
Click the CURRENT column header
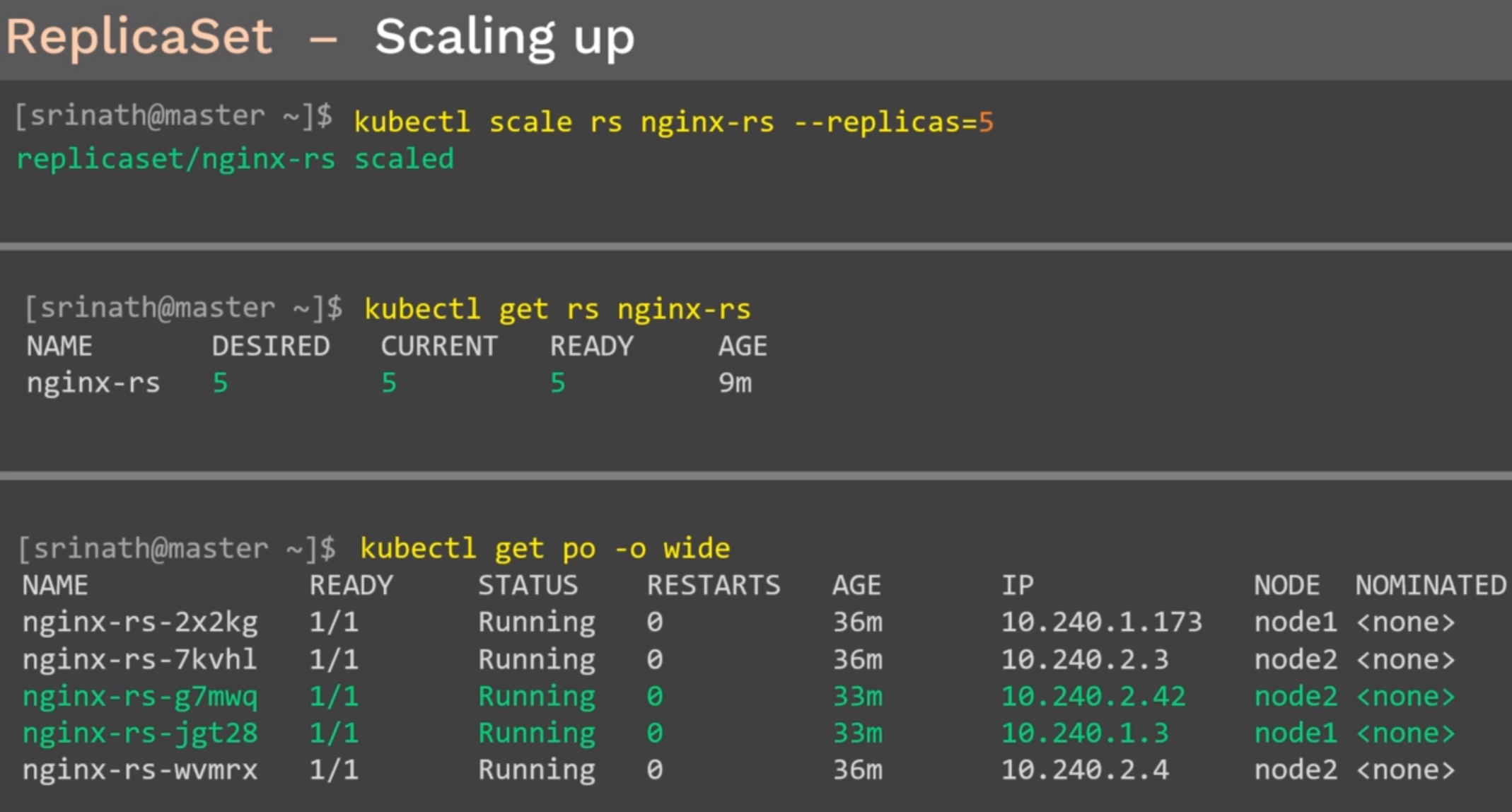point(439,346)
